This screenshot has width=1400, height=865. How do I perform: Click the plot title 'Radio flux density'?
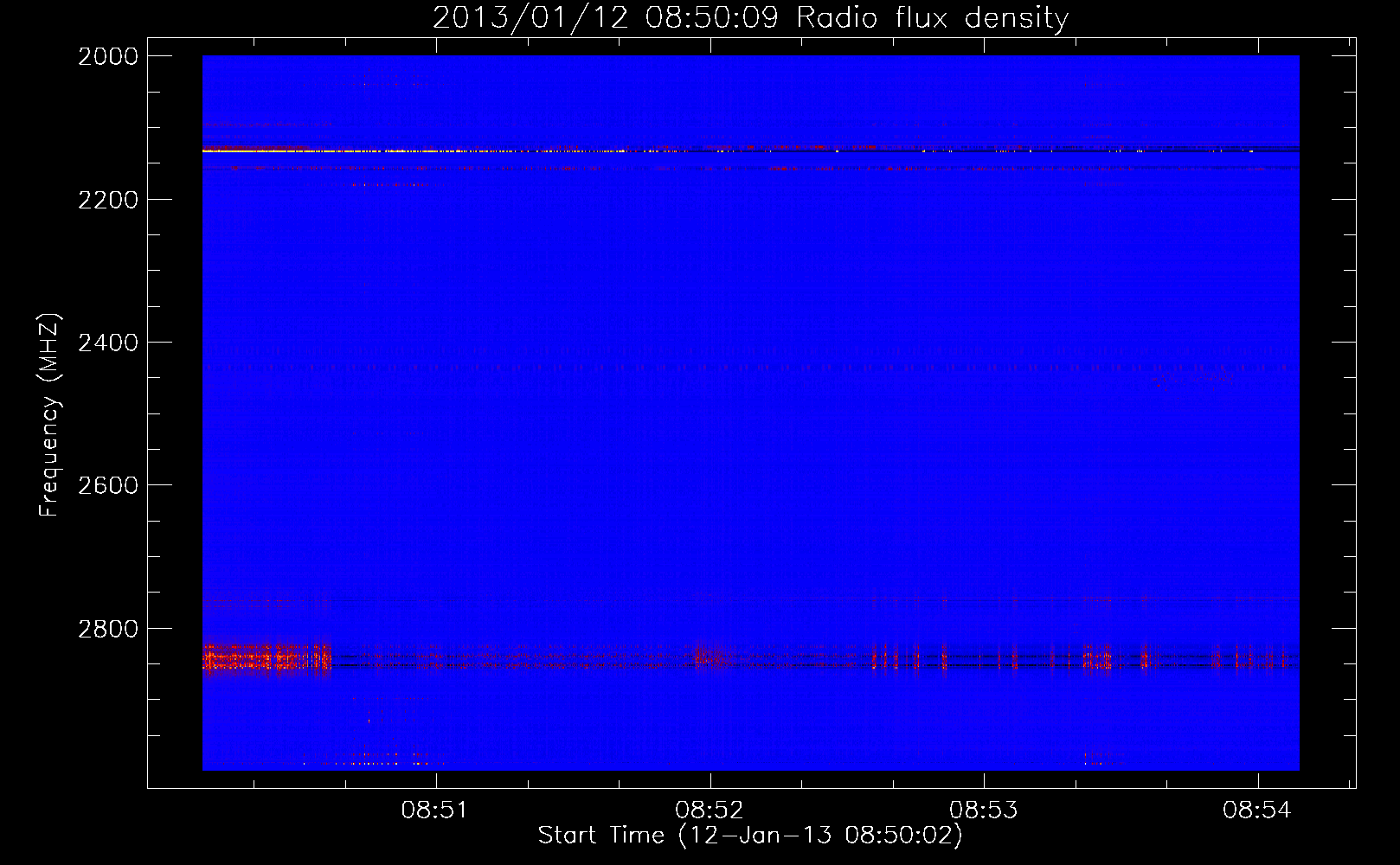933,18
